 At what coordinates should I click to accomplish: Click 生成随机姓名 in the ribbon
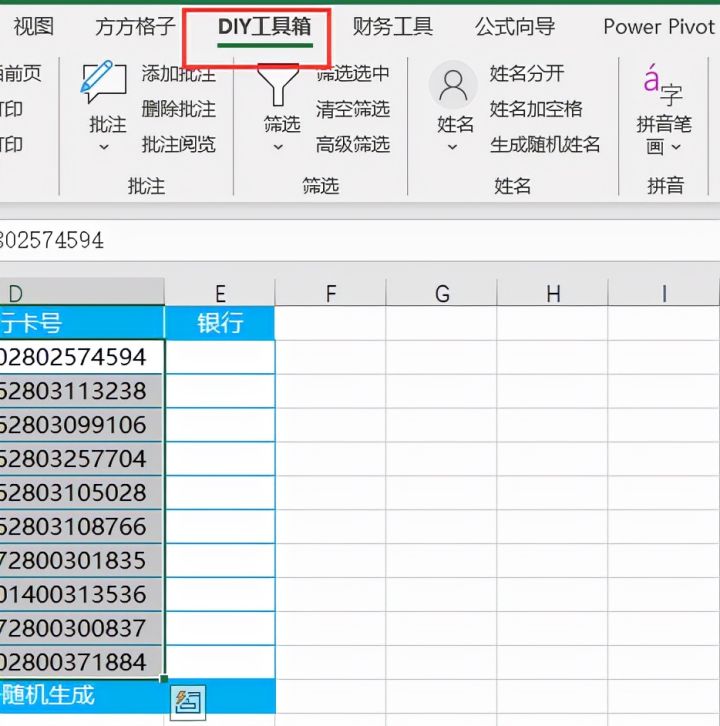(545, 144)
